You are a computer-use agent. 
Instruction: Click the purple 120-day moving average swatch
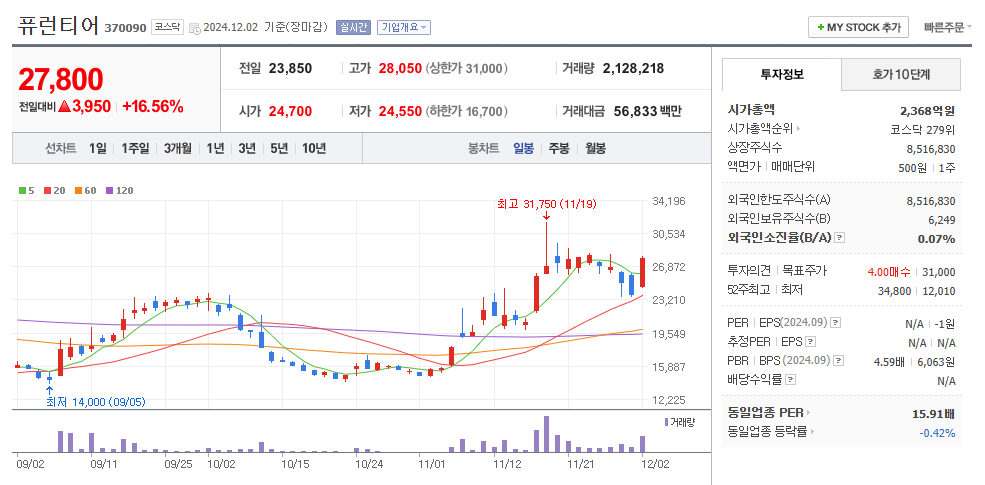point(109,190)
